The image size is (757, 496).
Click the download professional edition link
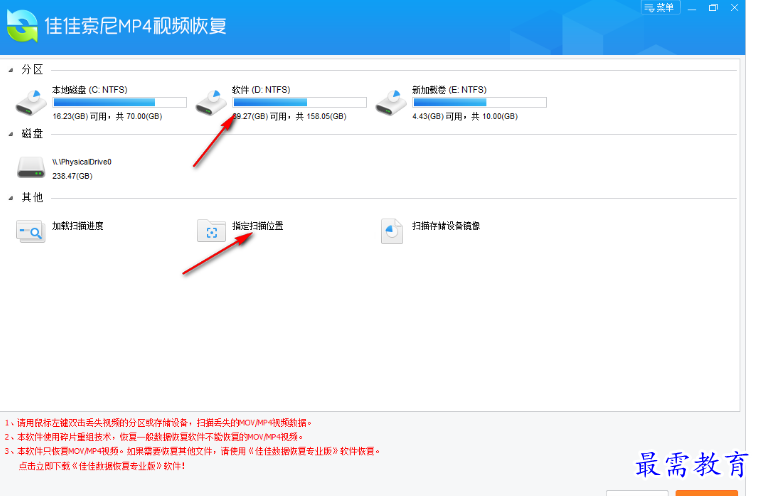[x=102, y=466]
